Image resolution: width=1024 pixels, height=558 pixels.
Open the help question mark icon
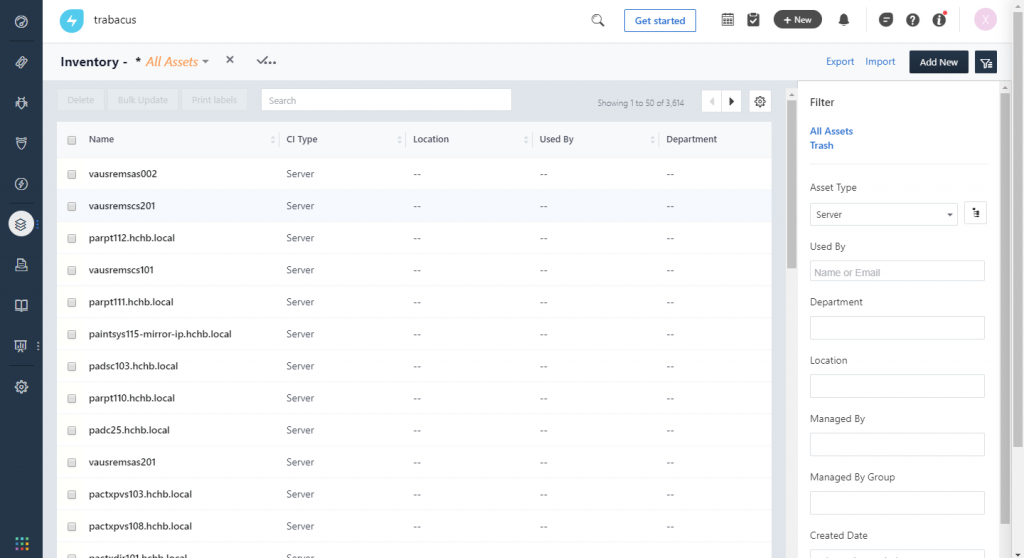pos(912,20)
